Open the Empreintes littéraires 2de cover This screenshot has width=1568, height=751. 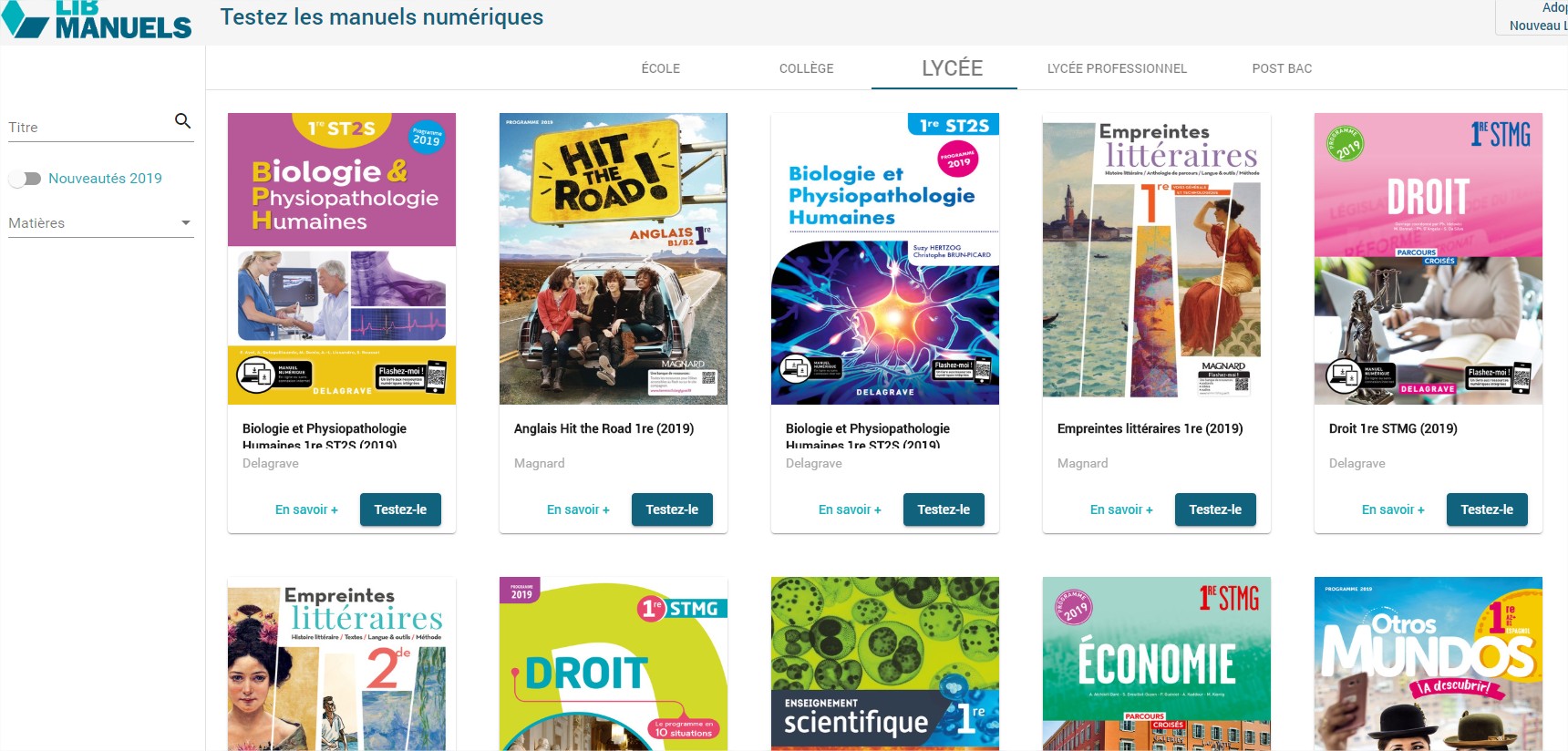(342, 664)
